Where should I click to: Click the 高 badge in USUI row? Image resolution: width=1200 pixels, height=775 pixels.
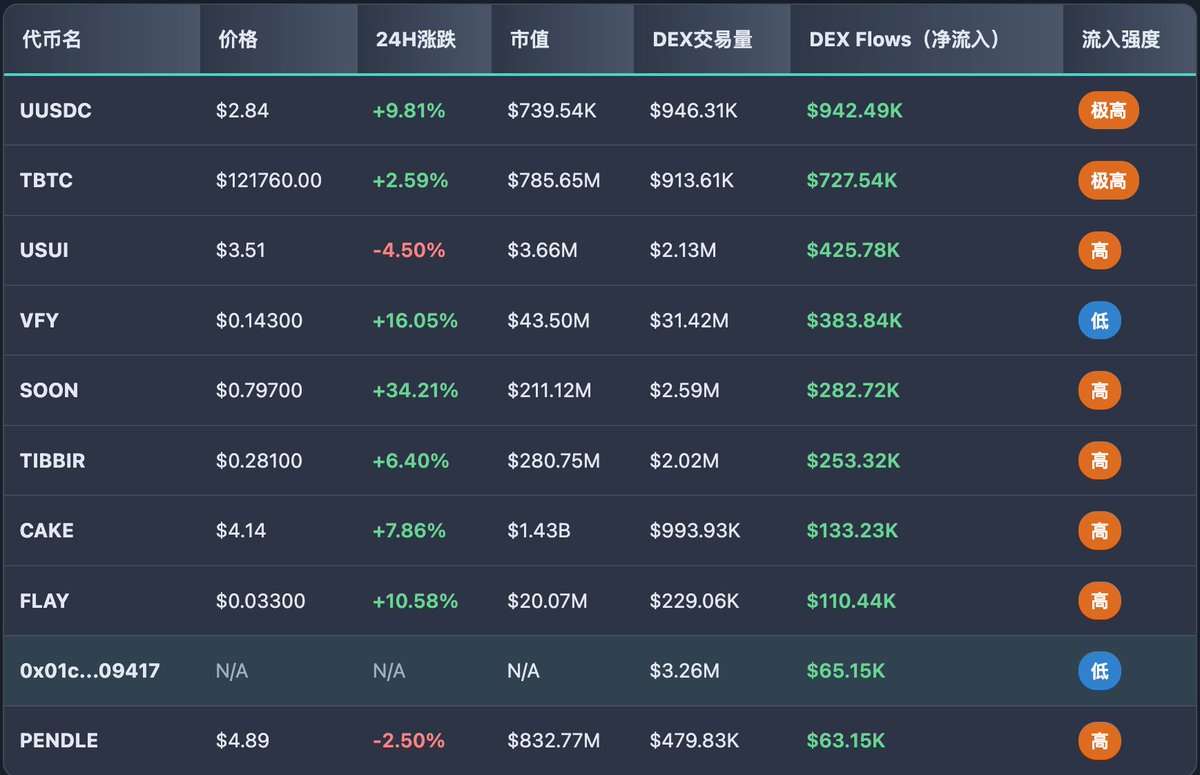pyautogui.click(x=1099, y=251)
